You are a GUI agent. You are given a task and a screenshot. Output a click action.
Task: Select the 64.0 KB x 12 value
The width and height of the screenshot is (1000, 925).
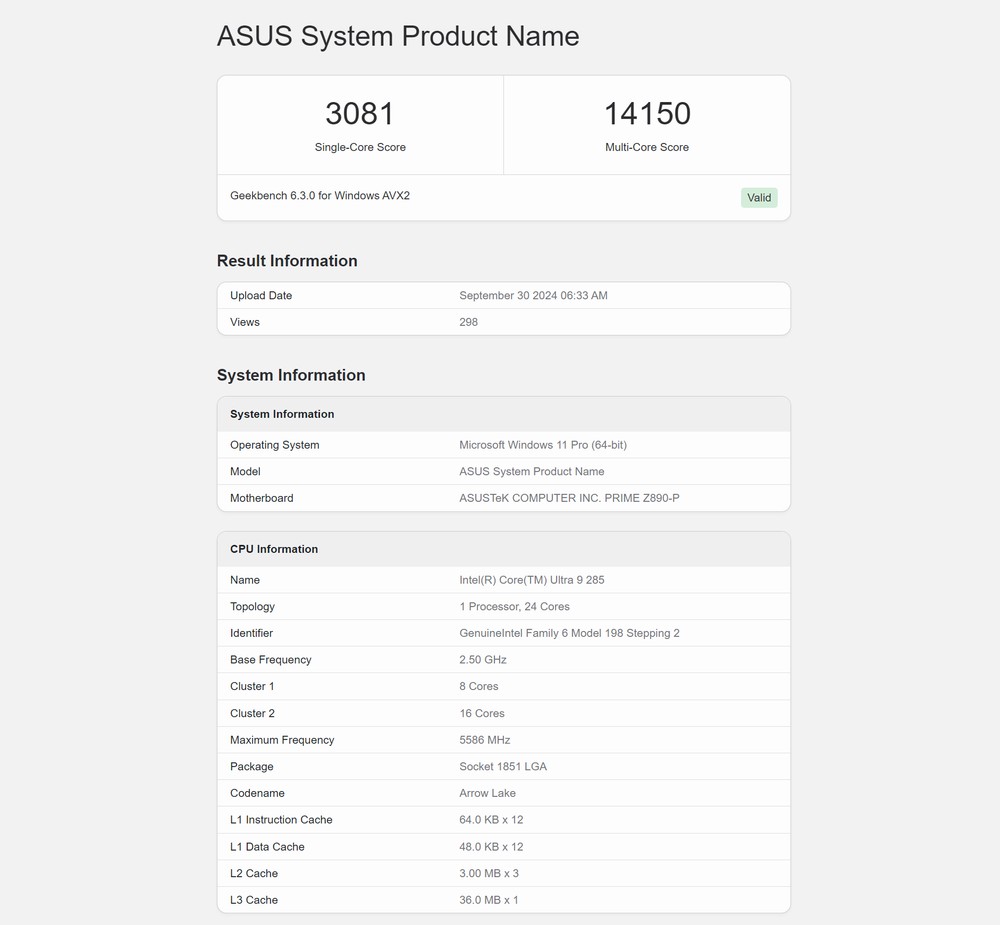tap(491, 820)
